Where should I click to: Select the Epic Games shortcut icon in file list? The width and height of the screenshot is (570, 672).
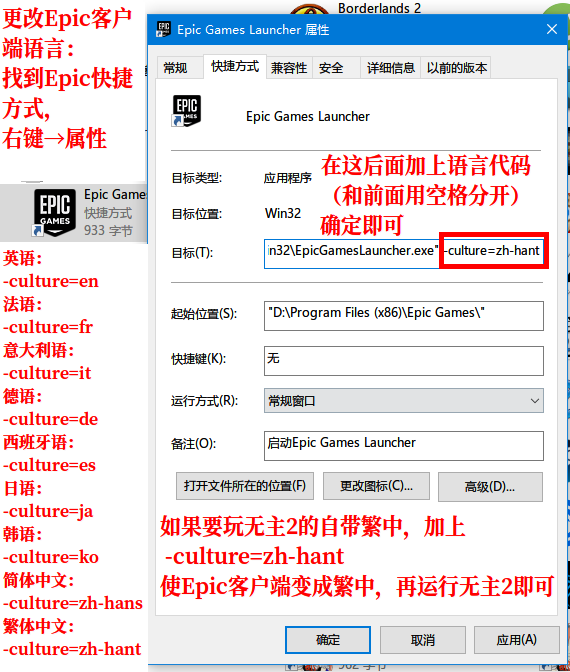coord(54,213)
